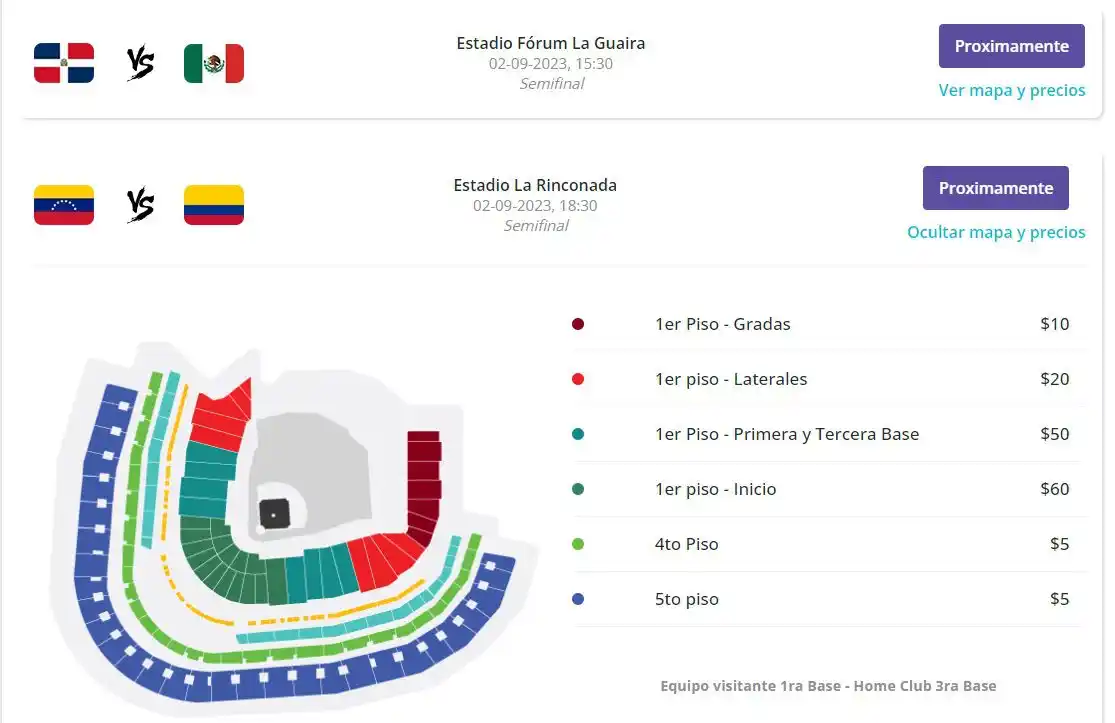Hide the map with 'Ocultar mapa y precios'

coord(996,231)
